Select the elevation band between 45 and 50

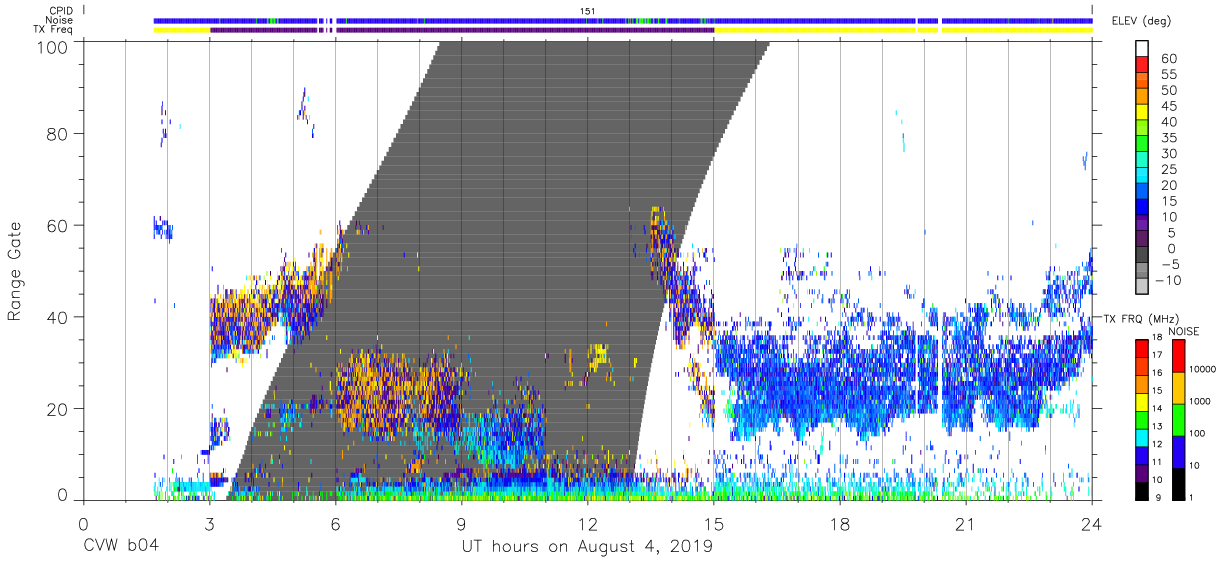pyautogui.click(x=1142, y=97)
